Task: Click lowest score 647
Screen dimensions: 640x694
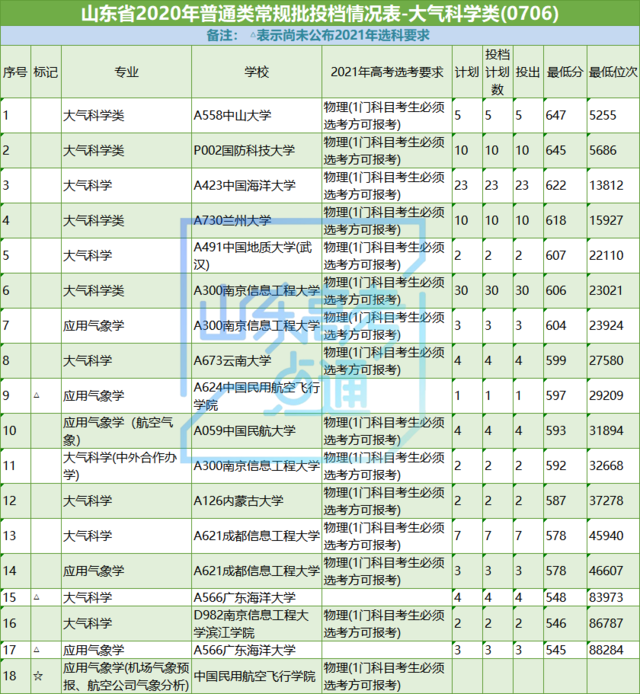Action: click(555, 116)
